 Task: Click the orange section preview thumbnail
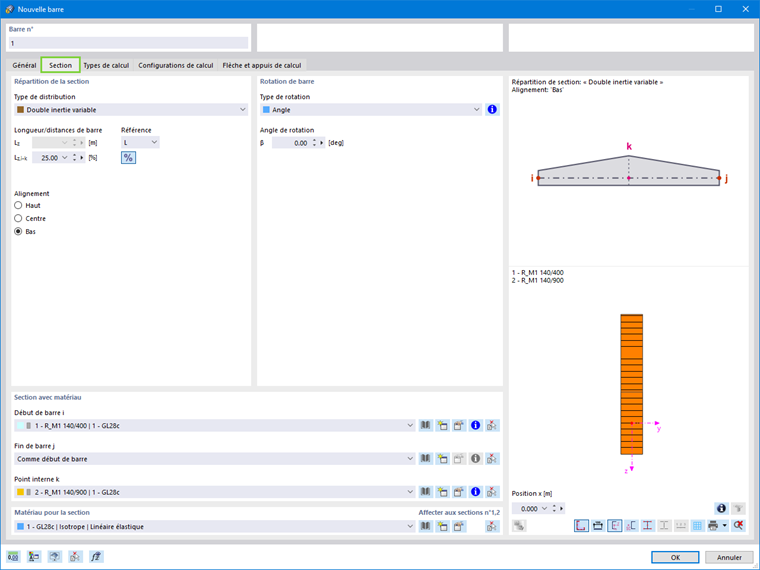click(632, 384)
